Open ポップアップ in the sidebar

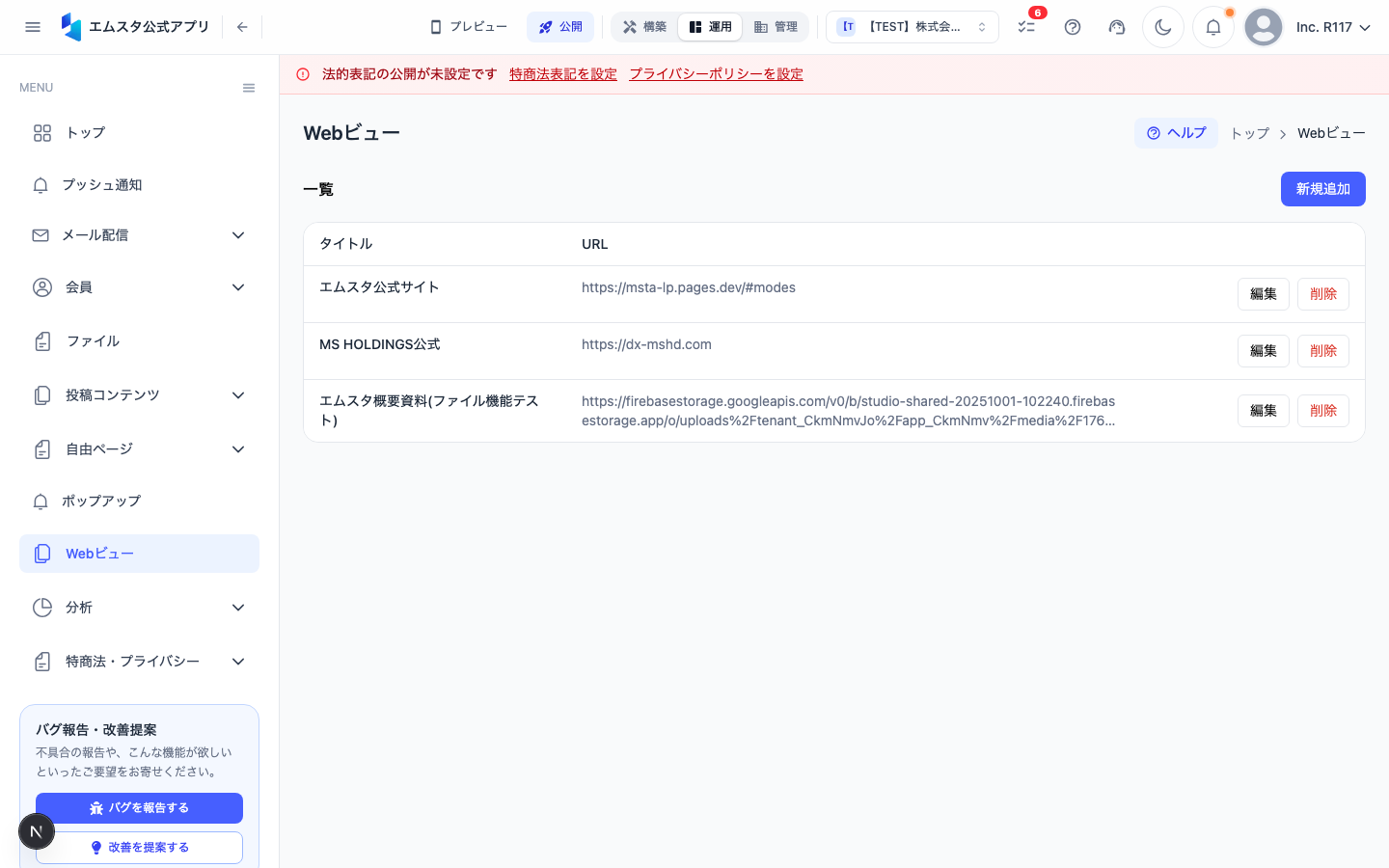point(140,502)
